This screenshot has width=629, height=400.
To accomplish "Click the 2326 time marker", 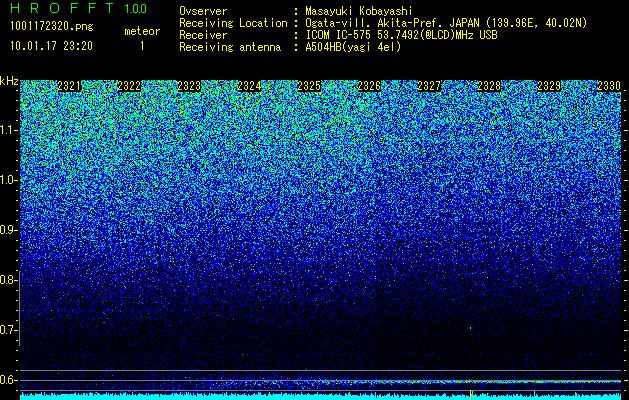I will coord(369,86).
